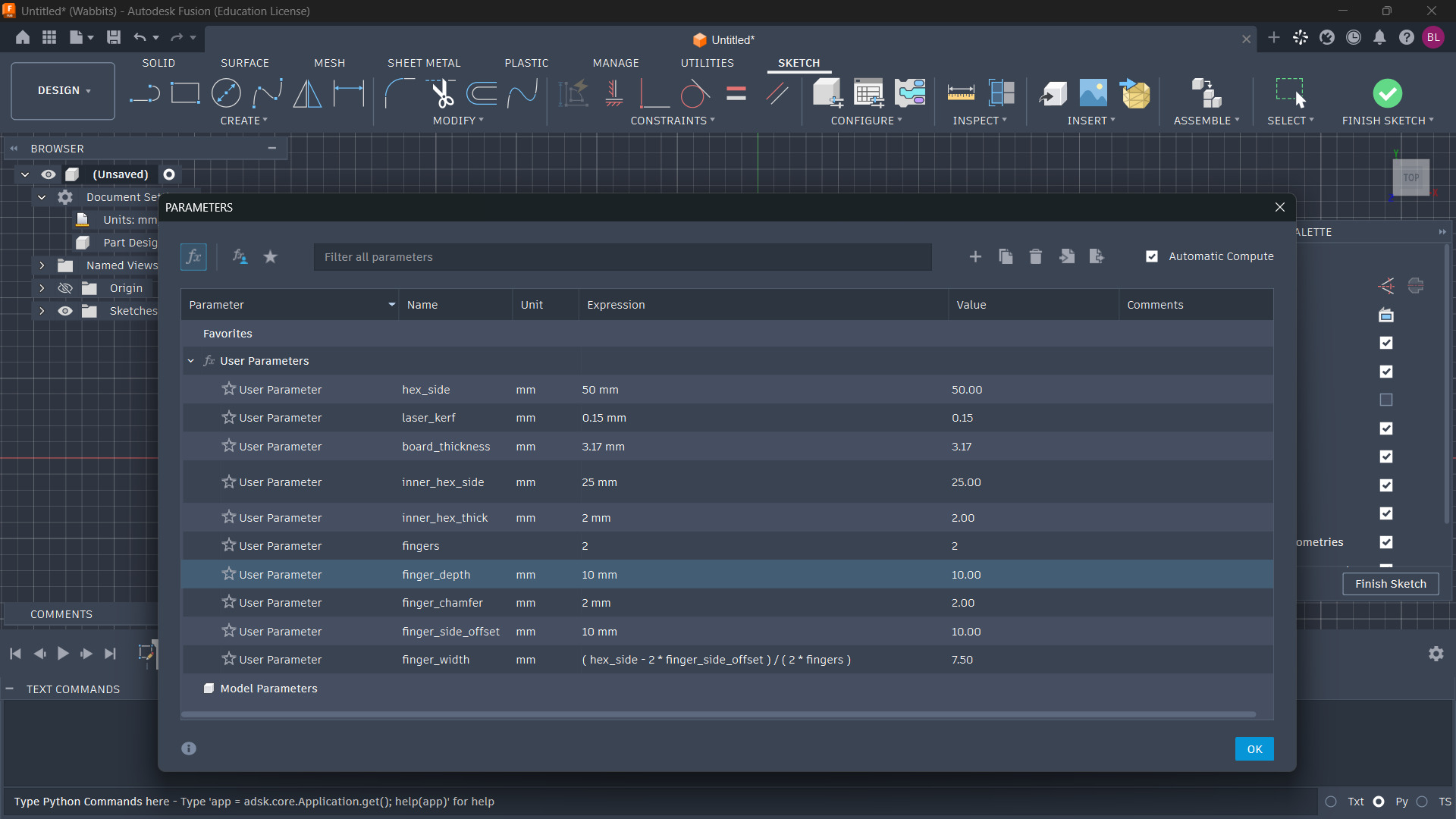Switch to the UTILITIES tab

[707, 63]
